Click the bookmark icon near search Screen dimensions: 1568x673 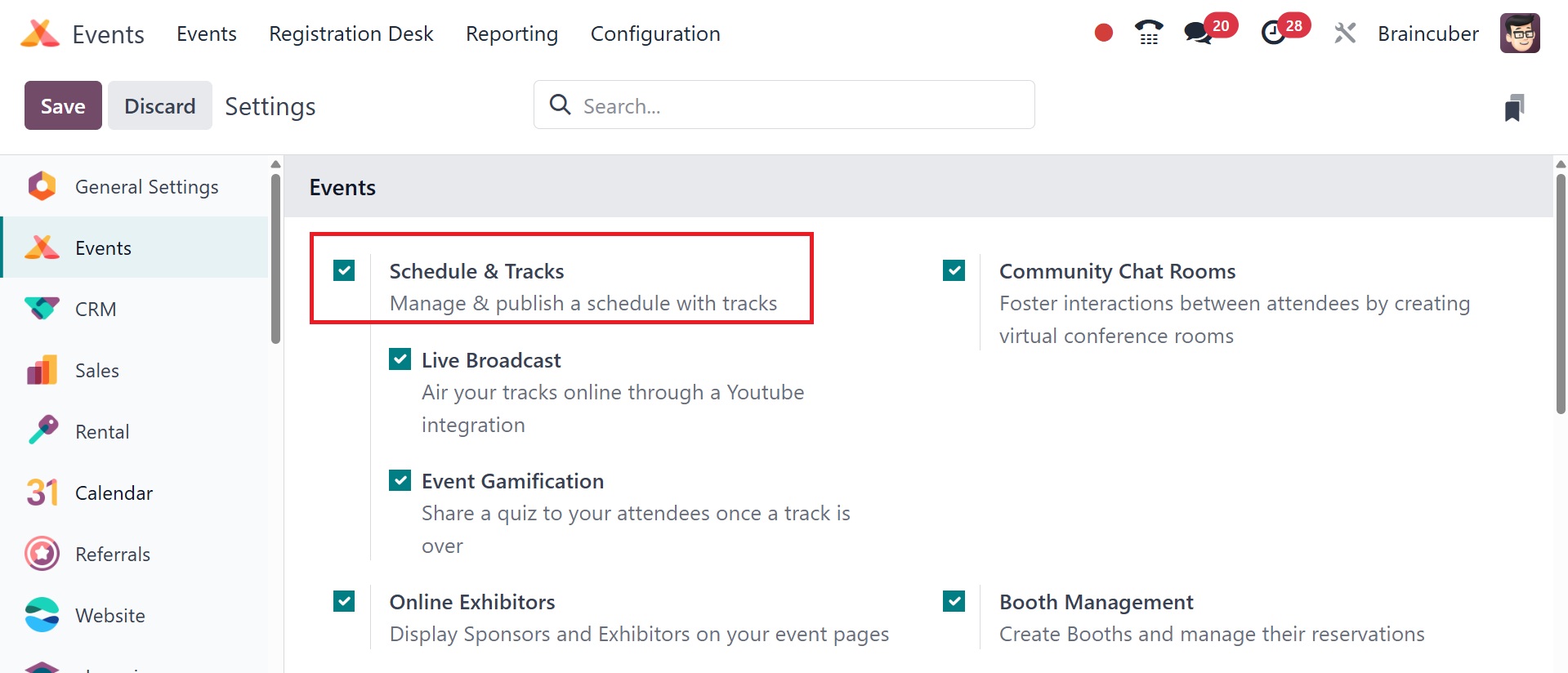[x=1514, y=107]
